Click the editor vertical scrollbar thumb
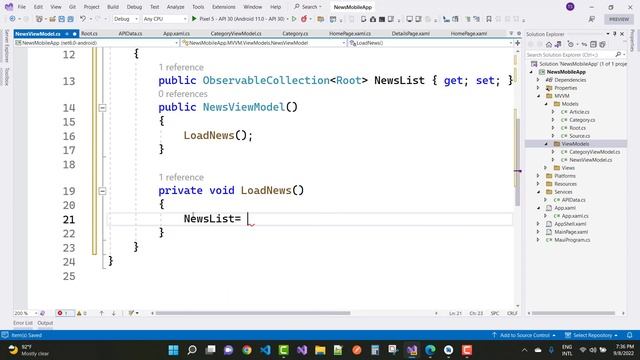This screenshot has height=360, width=640. [518, 162]
